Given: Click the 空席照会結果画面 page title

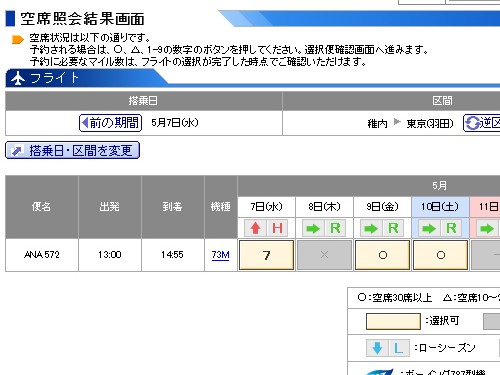Looking at the screenshot, I should 82,19.
